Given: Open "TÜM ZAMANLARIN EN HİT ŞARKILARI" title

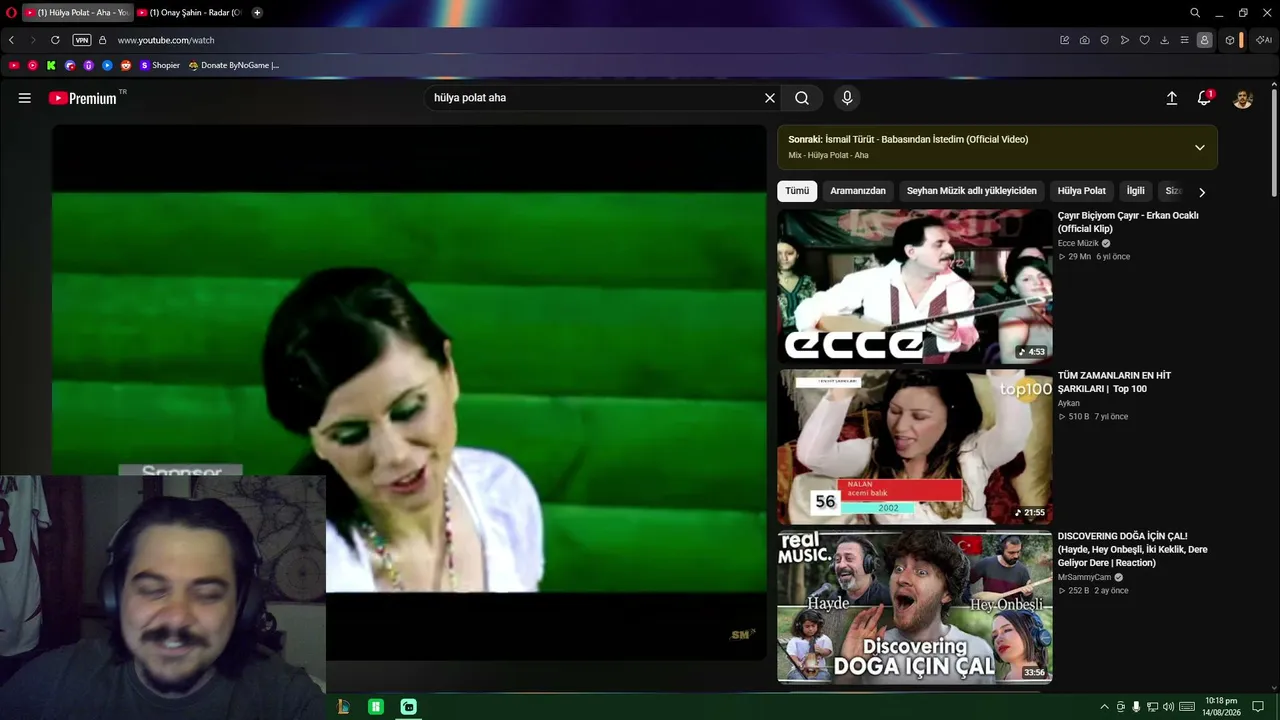Looking at the screenshot, I should [1114, 382].
